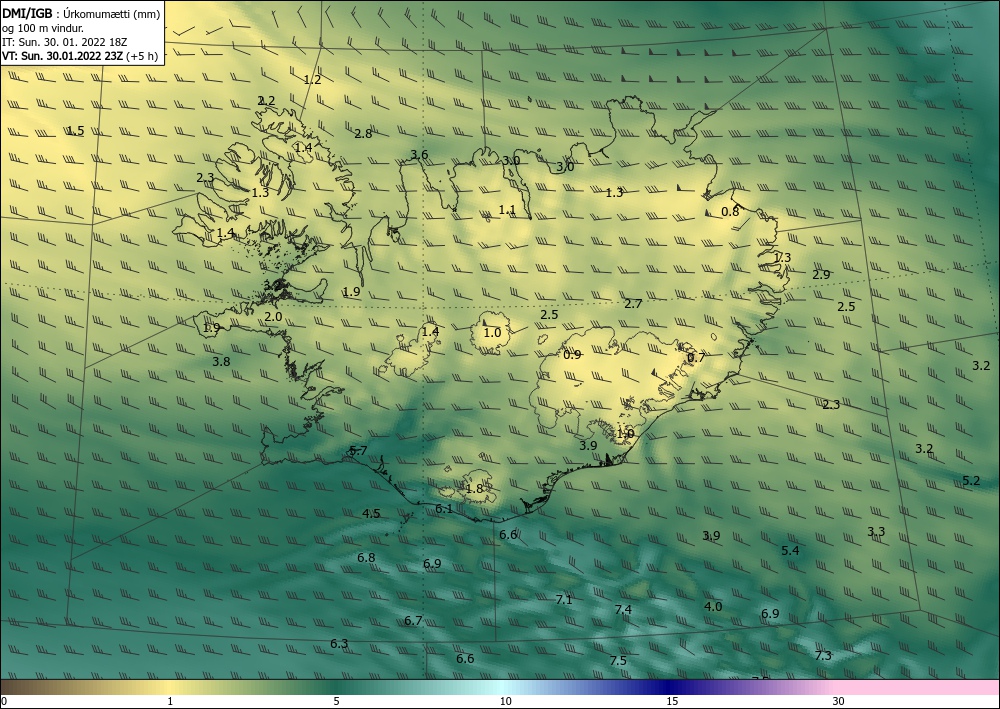
Task: Click the '5.2' value label
Action: tap(971, 481)
